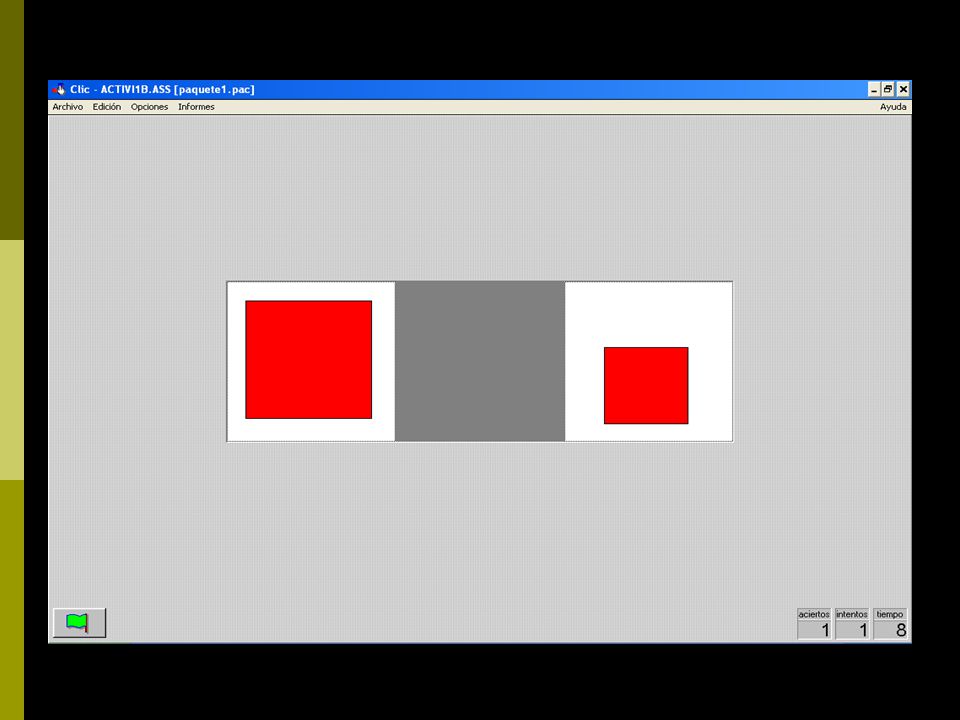Click the title text ACTIVI1B.ASS

click(135, 89)
